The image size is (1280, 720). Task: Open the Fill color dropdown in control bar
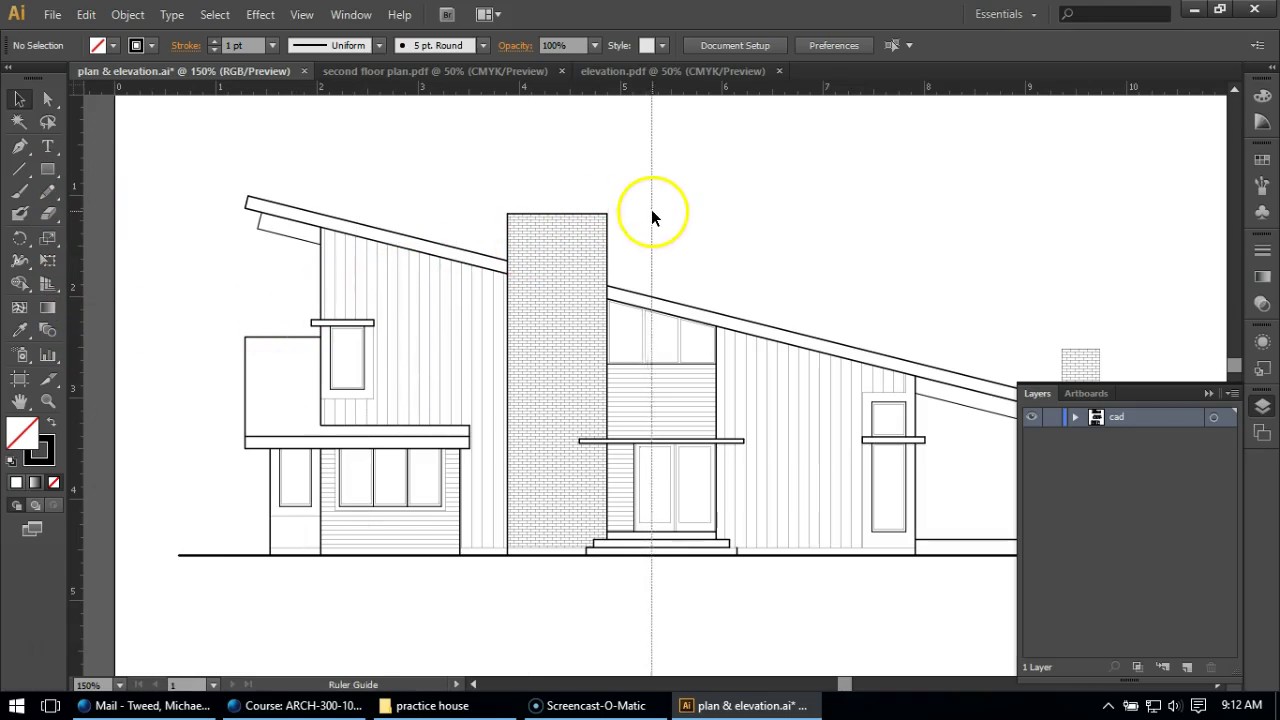tap(113, 45)
